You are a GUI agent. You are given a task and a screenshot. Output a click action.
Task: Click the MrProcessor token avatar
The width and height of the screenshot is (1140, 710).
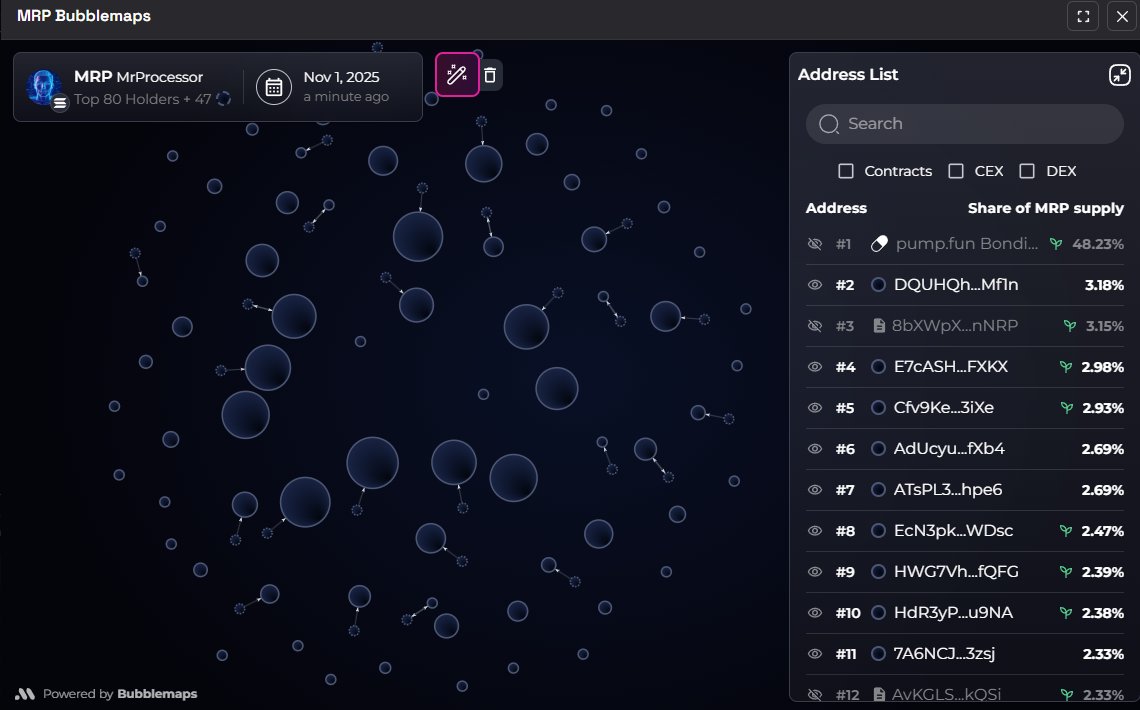tap(43, 86)
